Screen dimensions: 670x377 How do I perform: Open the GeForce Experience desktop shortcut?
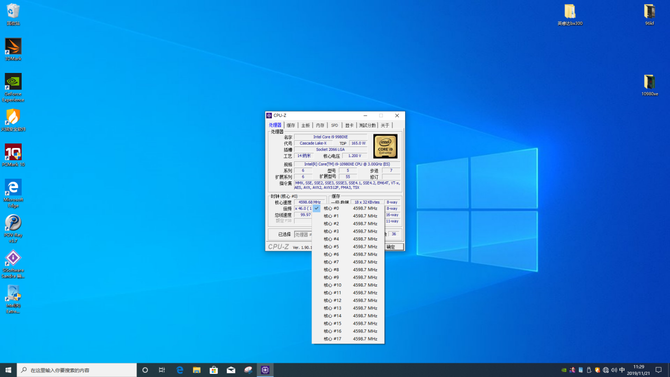click(x=13, y=88)
